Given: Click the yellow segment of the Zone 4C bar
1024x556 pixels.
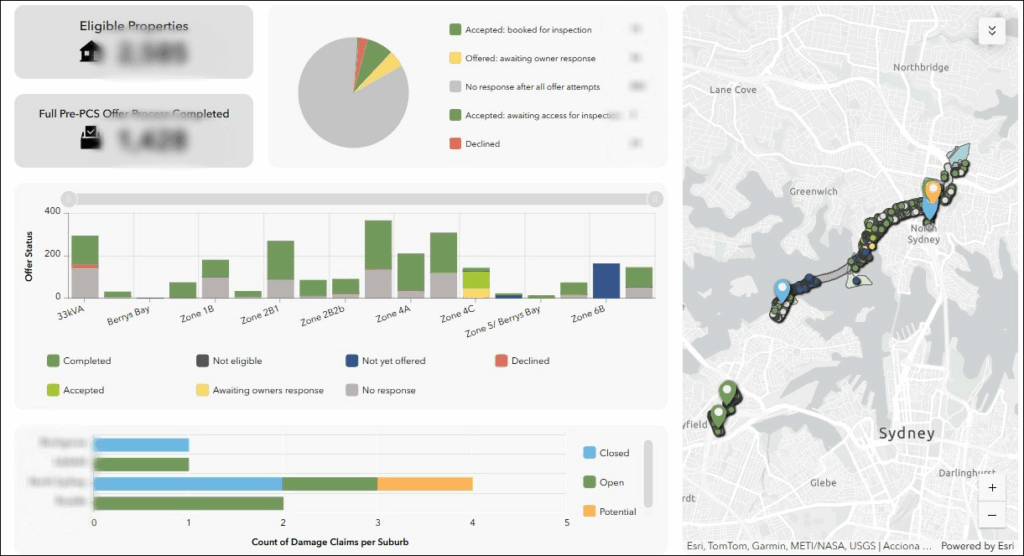Looking at the screenshot, I should pyautogui.click(x=476, y=293).
